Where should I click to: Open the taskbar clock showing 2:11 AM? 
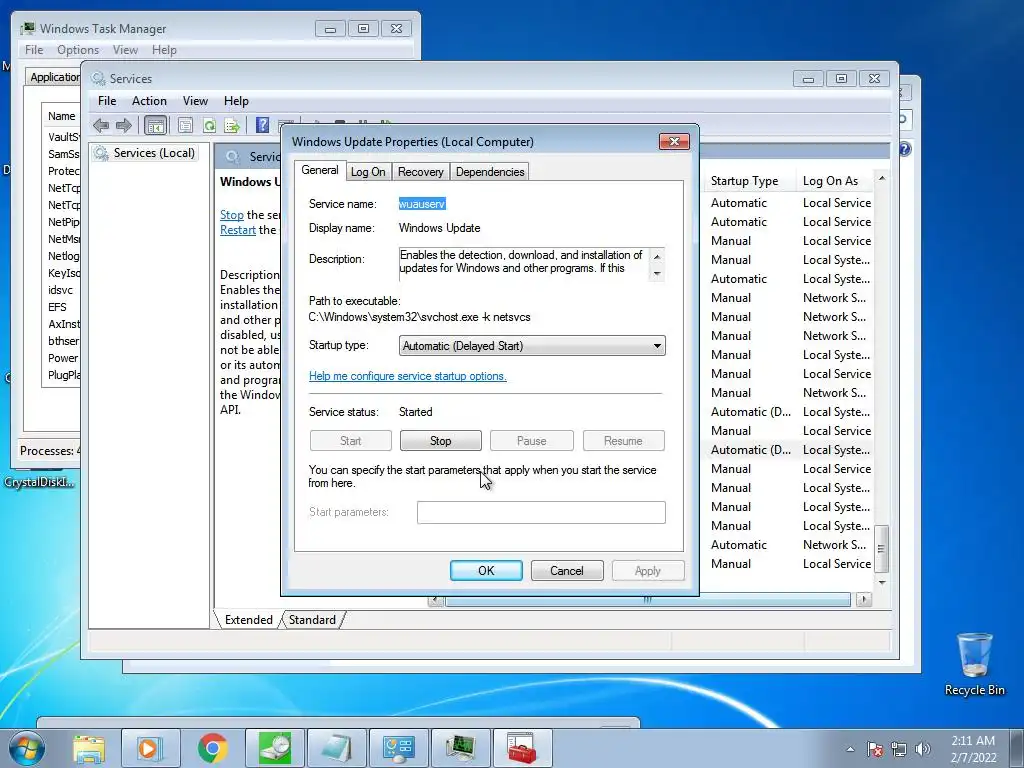tap(973, 749)
